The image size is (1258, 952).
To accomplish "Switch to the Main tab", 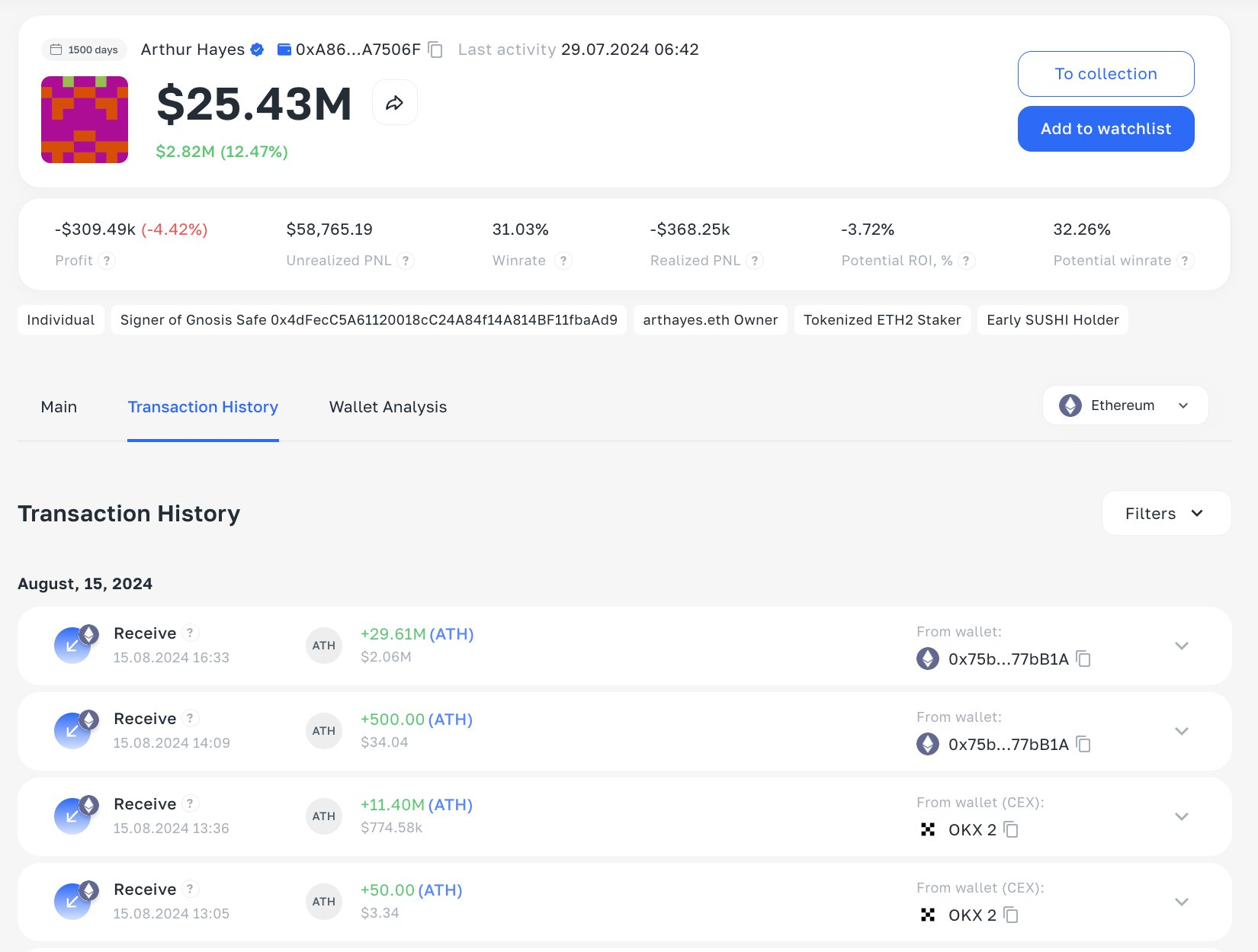I will coord(59,407).
